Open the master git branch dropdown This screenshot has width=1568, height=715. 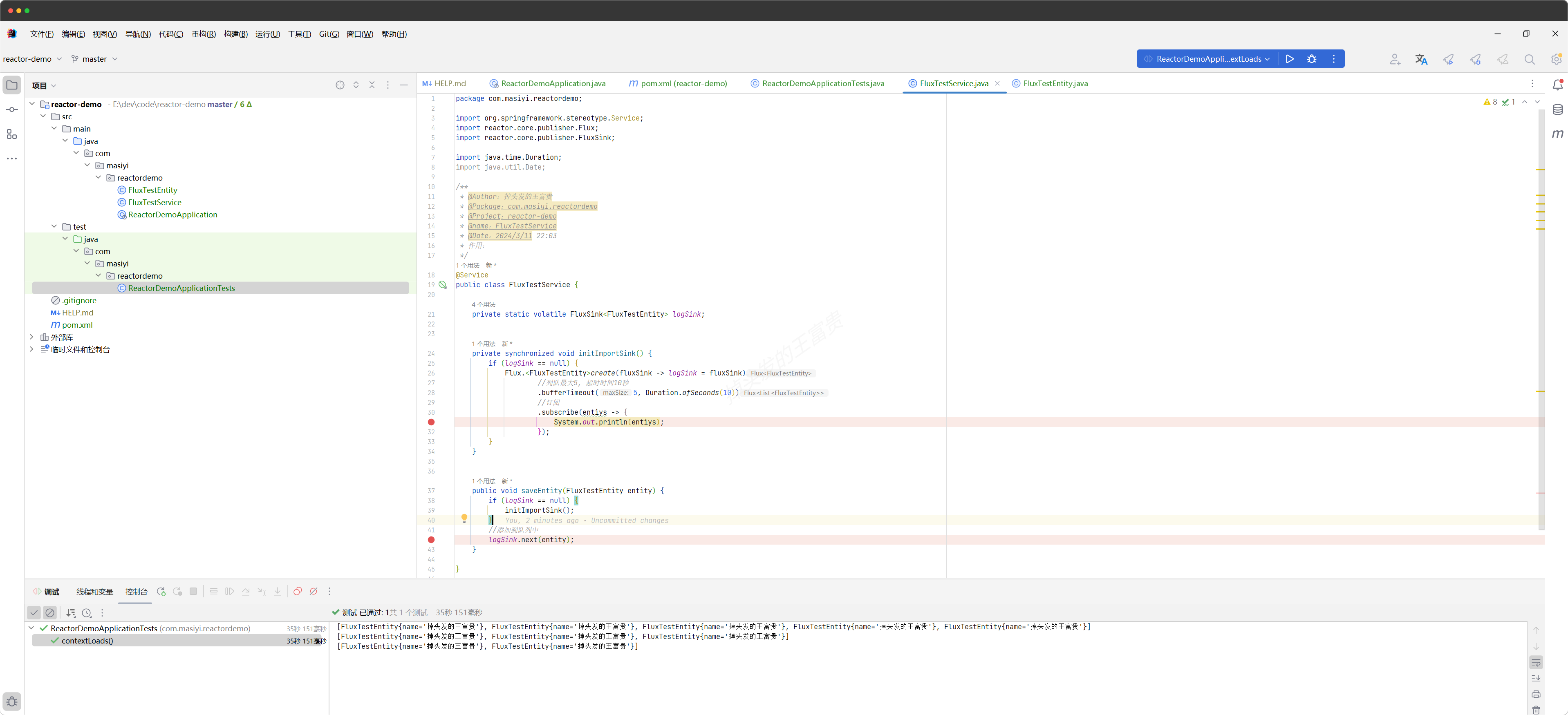94,59
